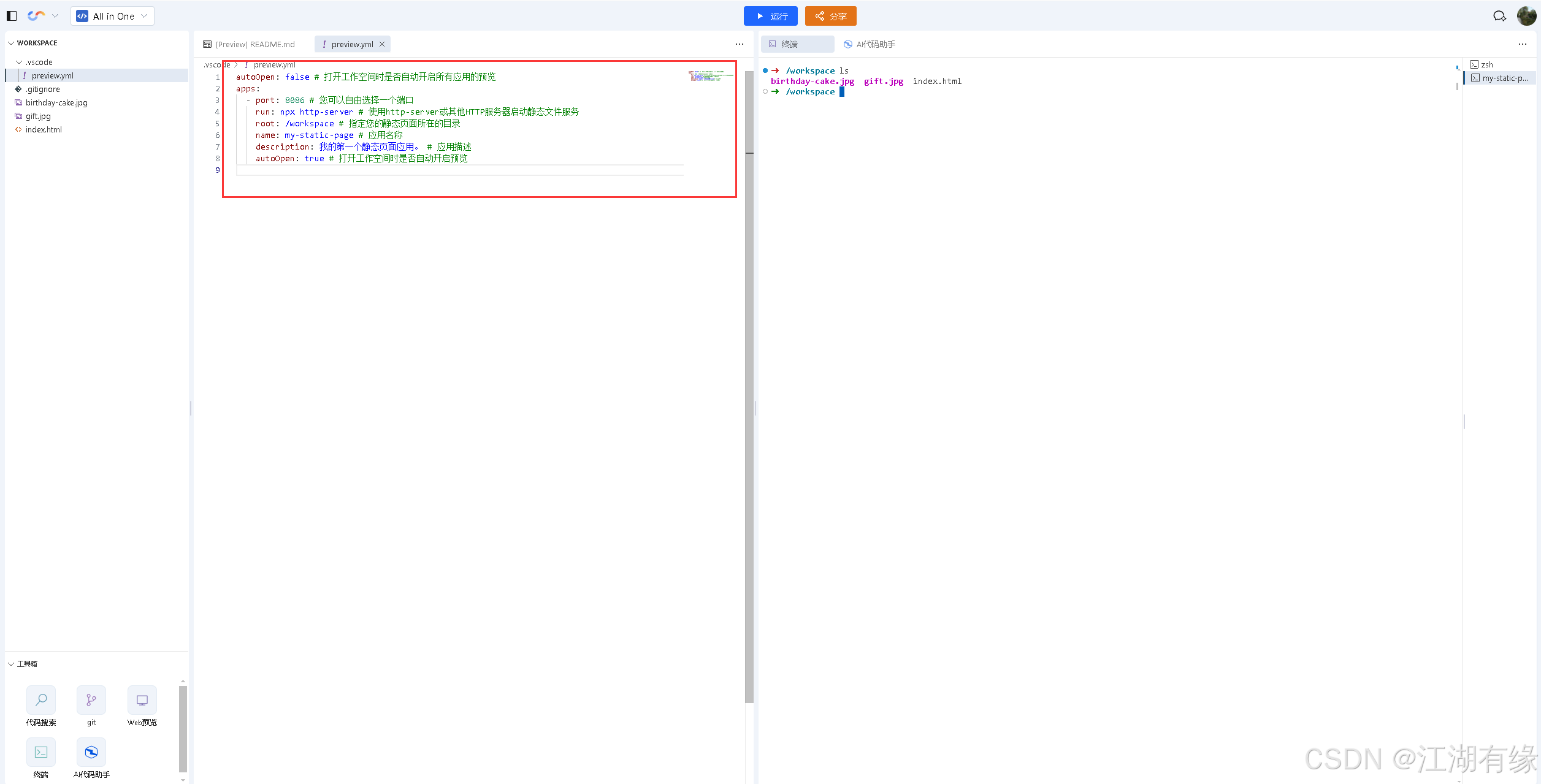Screen dimensions: 1541x784
Task: Expand the All in One selector
Action: click(113, 16)
